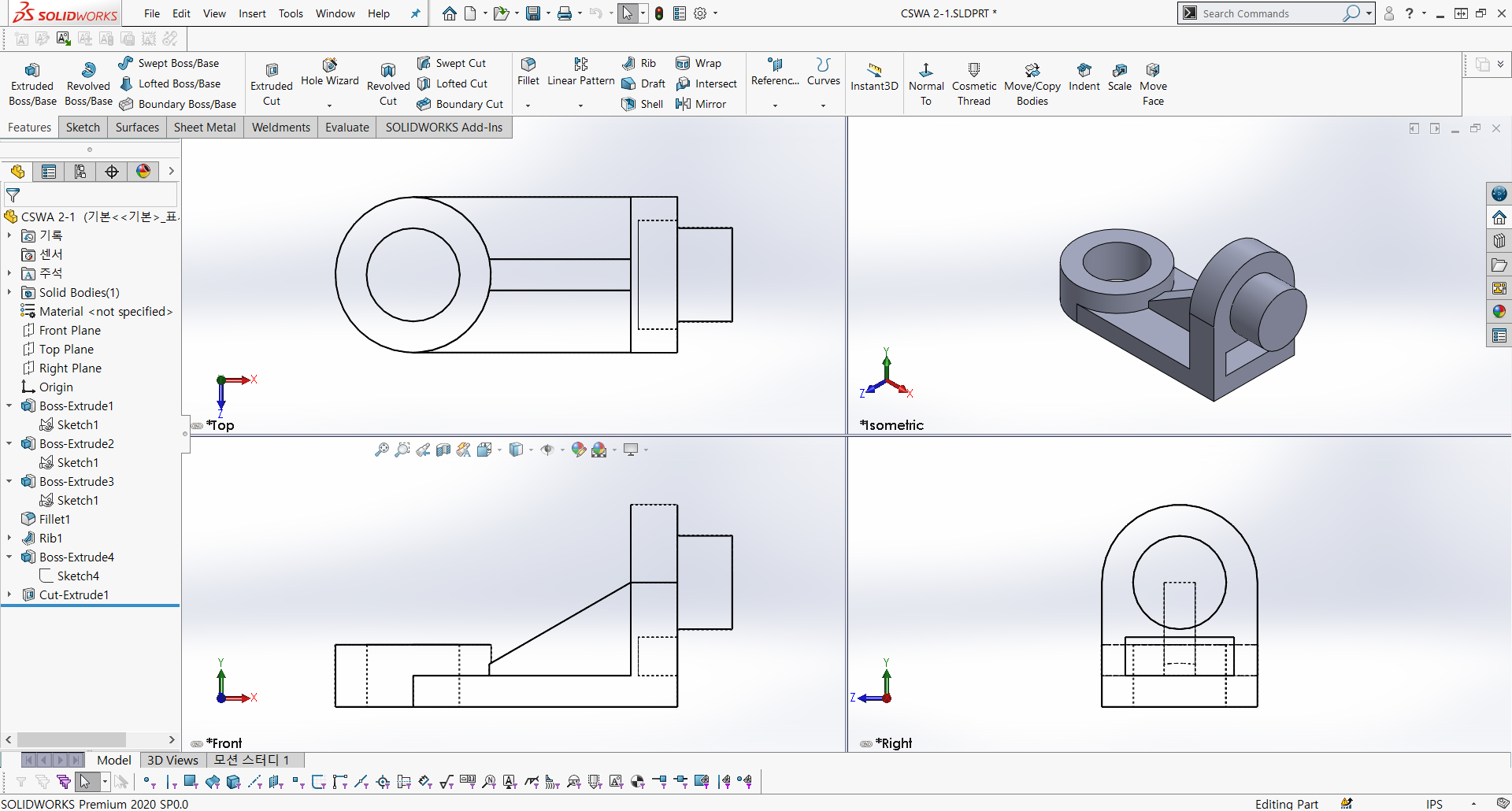The height and width of the screenshot is (811, 1512).
Task: Open the Appearances task pane tab
Action: (1499, 311)
